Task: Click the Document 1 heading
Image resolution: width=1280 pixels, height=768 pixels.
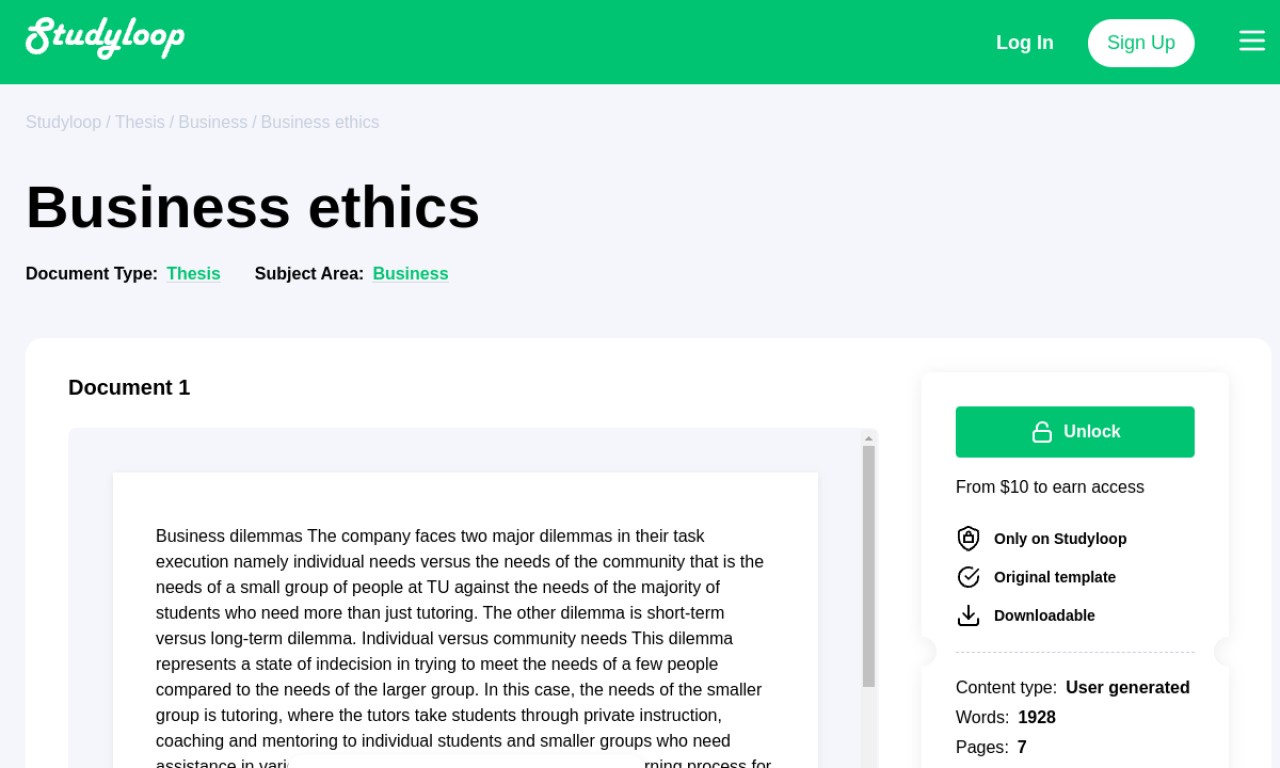Action: [129, 388]
